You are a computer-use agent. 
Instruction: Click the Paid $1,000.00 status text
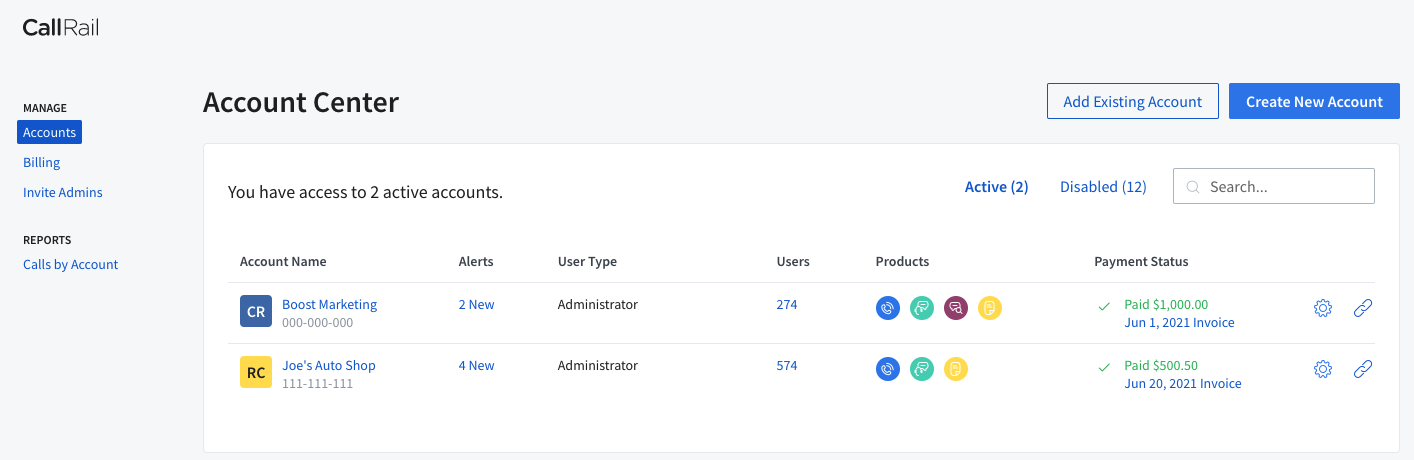[x=1166, y=304]
